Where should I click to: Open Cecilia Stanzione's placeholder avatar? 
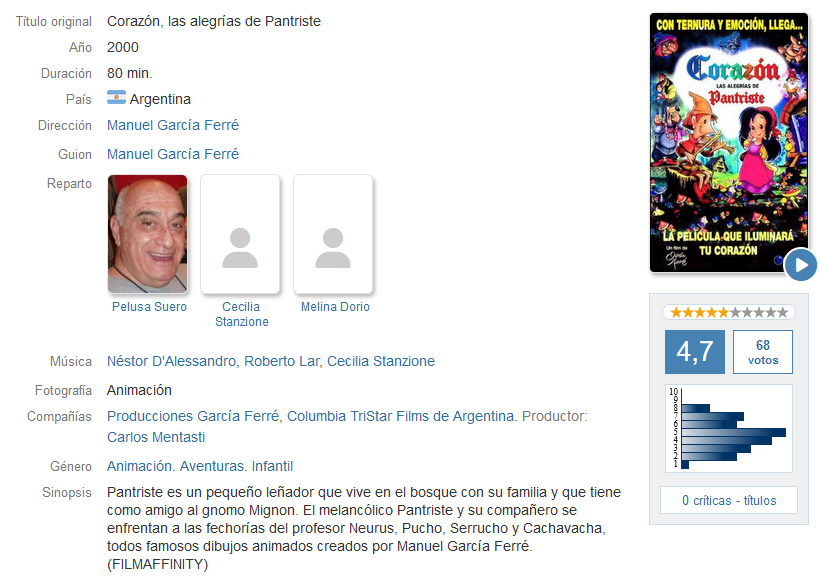click(240, 234)
